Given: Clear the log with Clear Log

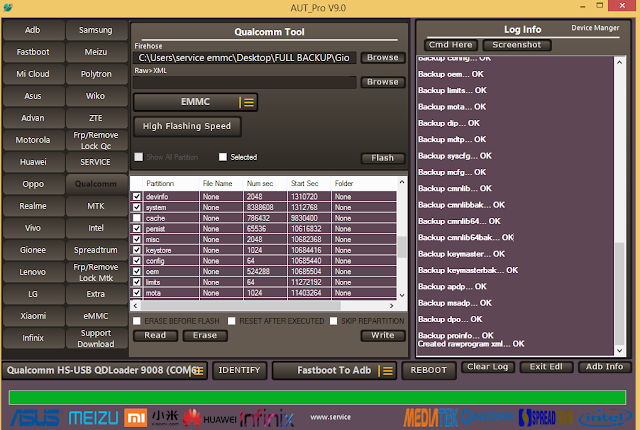Looking at the screenshot, I should pyautogui.click(x=488, y=367).
